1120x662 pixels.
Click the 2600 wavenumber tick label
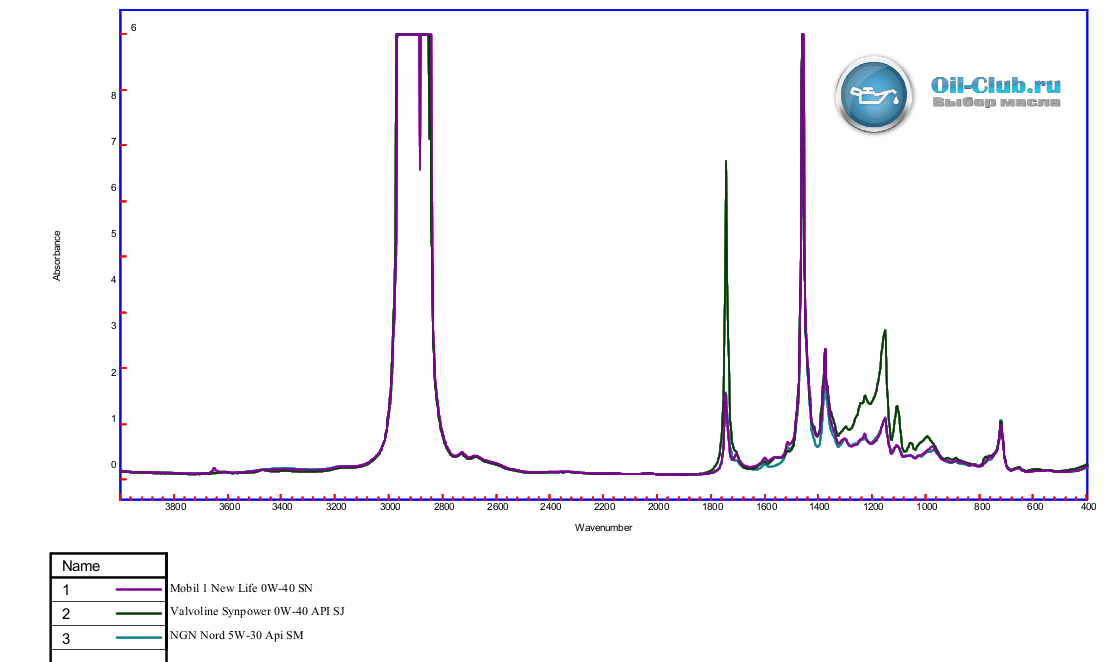coord(498,507)
